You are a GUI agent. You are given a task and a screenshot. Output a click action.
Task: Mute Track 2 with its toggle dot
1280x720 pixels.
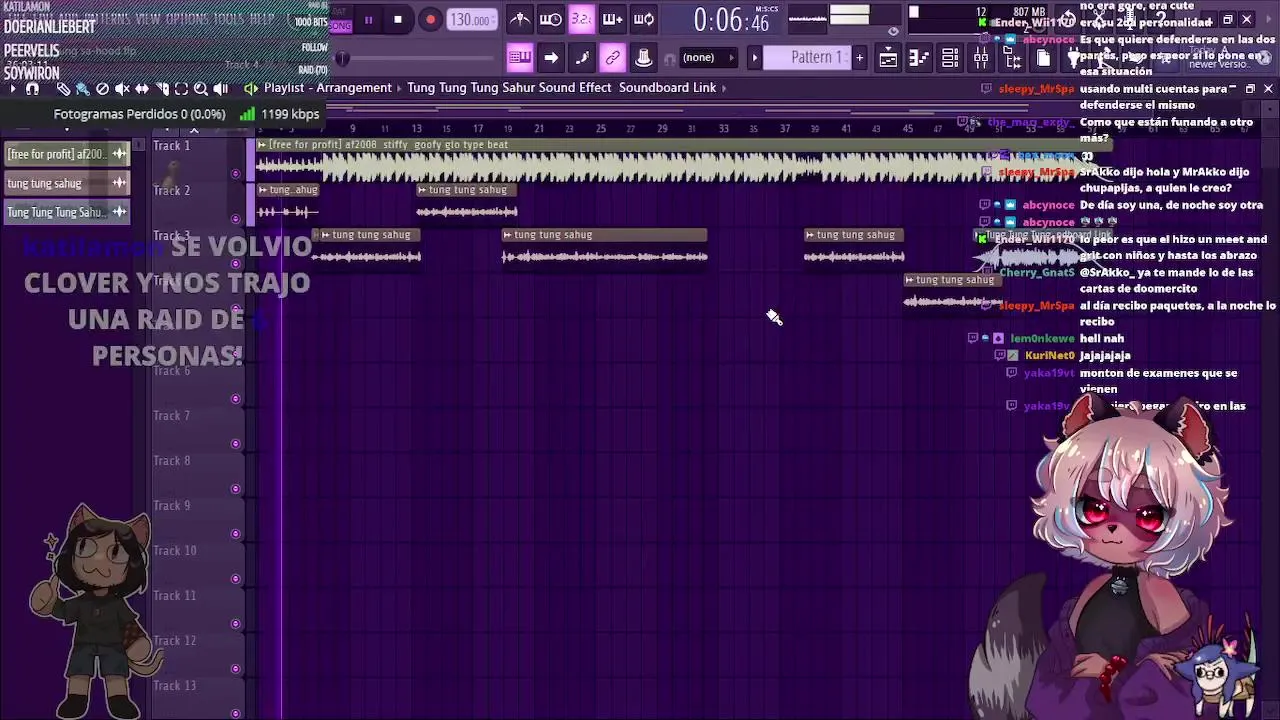pos(236,218)
